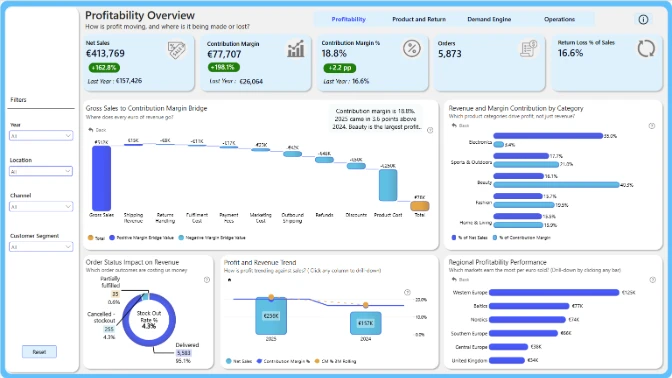Click the Reset filters button
The width and height of the screenshot is (672, 378).
[39, 352]
